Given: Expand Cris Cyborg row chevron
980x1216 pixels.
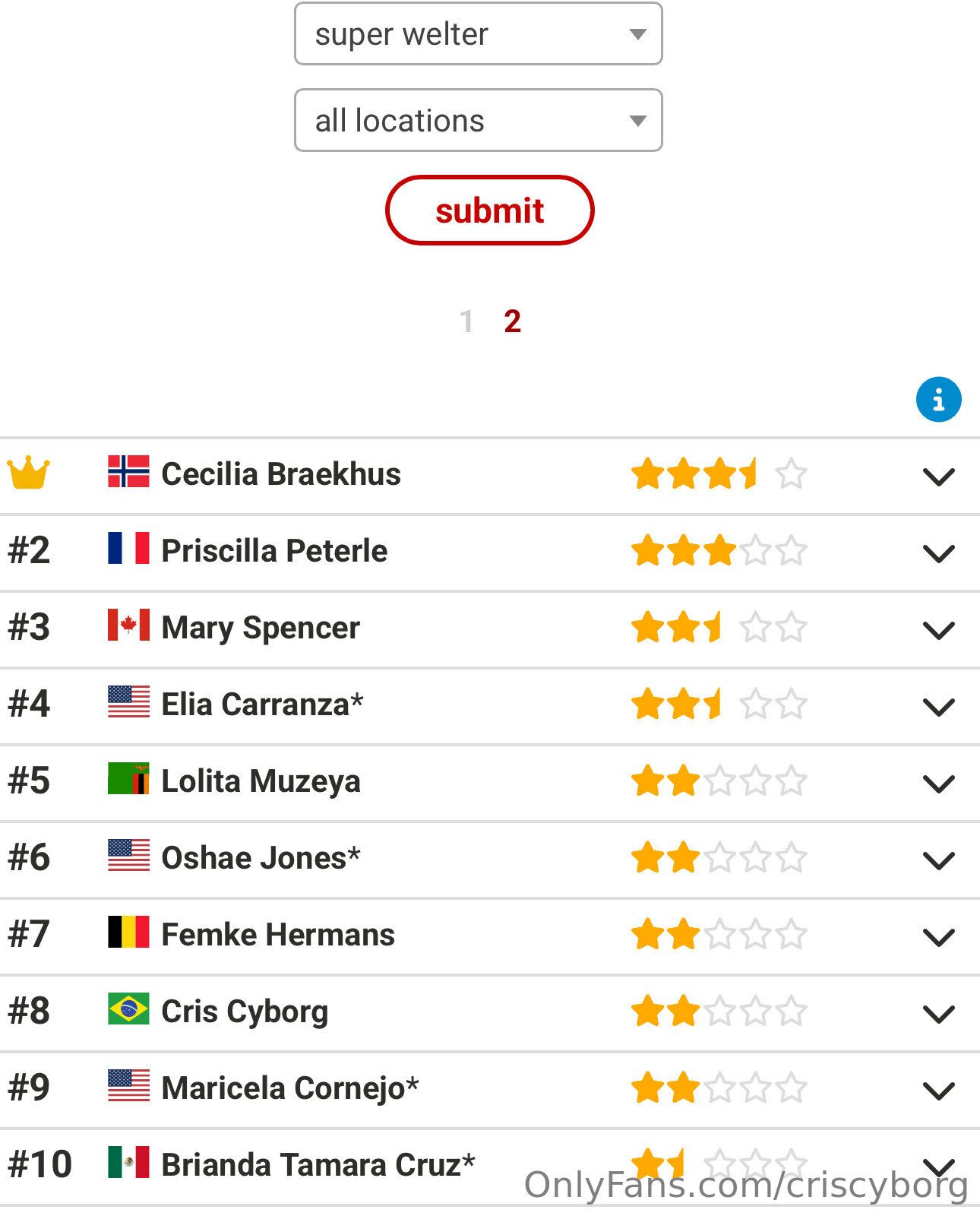Looking at the screenshot, I should 938,1013.
